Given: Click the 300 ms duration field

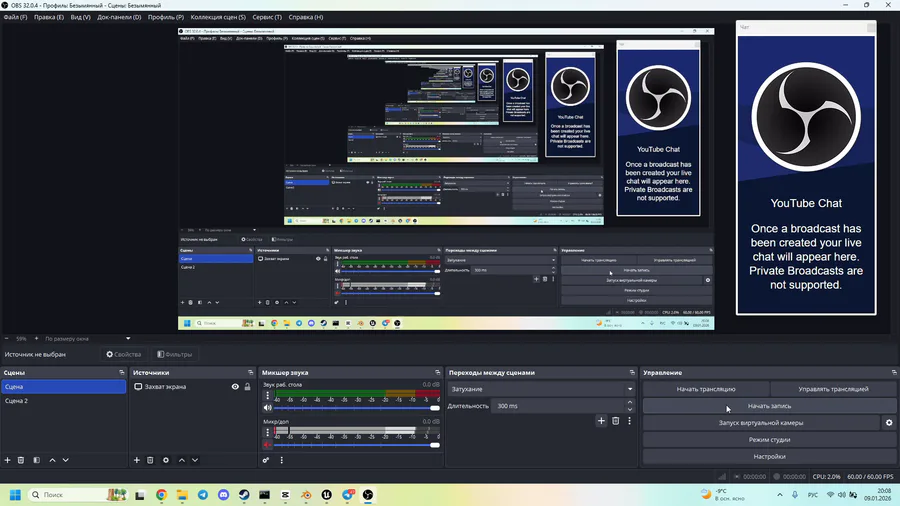Looking at the screenshot, I should [558, 406].
